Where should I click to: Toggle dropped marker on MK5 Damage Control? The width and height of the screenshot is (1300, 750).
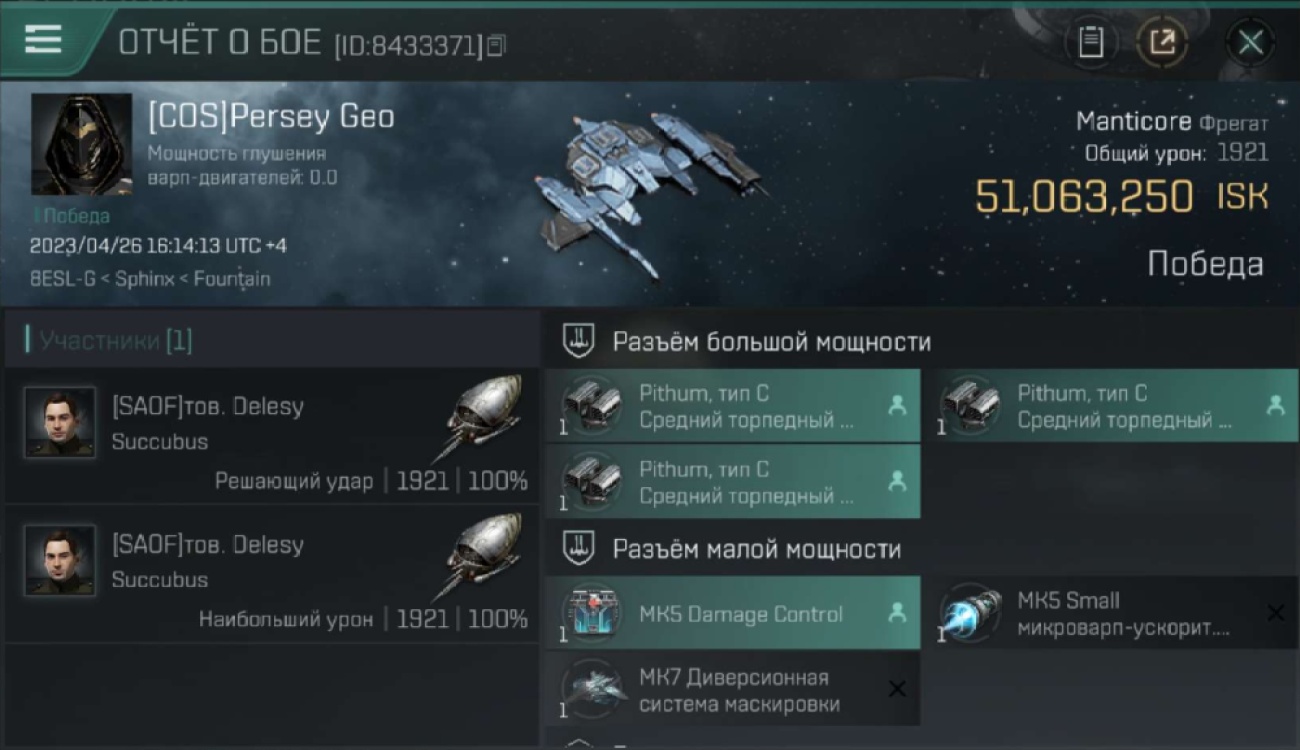point(897,613)
